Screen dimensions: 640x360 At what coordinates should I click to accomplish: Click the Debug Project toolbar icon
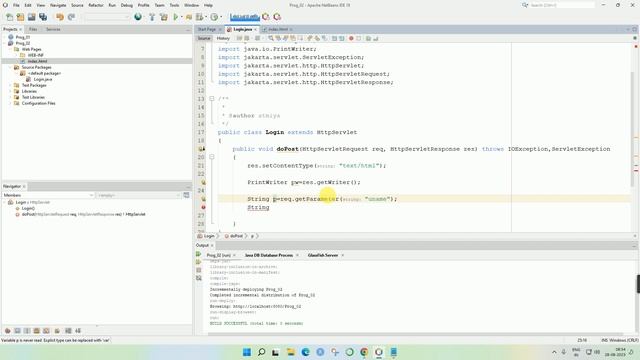point(189,17)
